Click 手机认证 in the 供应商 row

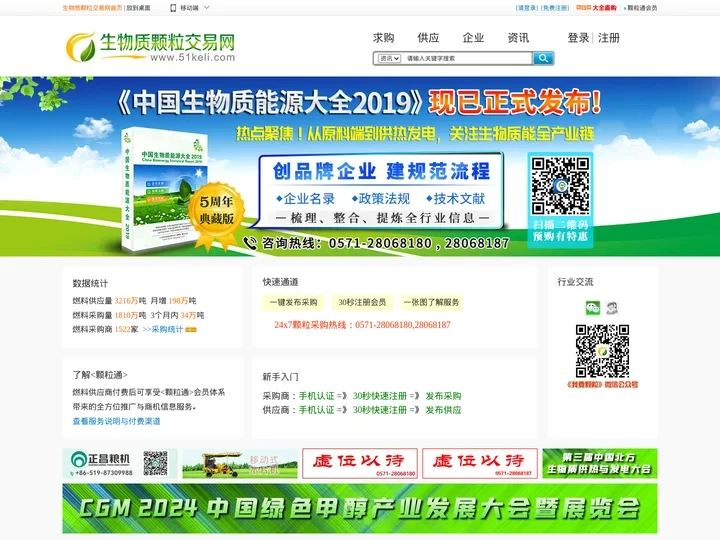316,410
